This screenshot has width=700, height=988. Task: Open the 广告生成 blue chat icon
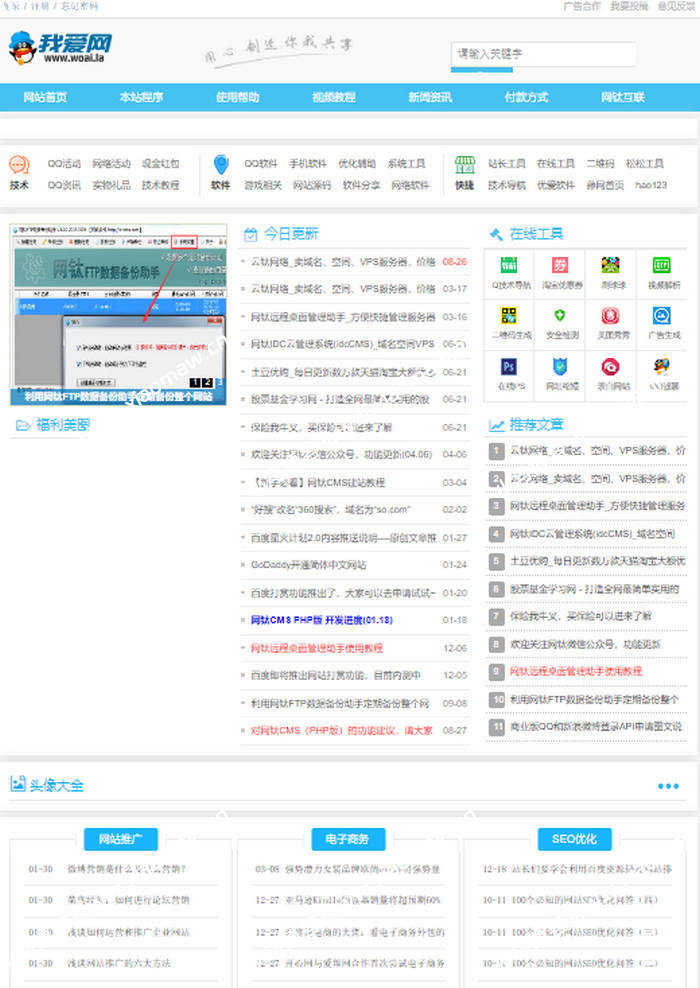pos(661,316)
